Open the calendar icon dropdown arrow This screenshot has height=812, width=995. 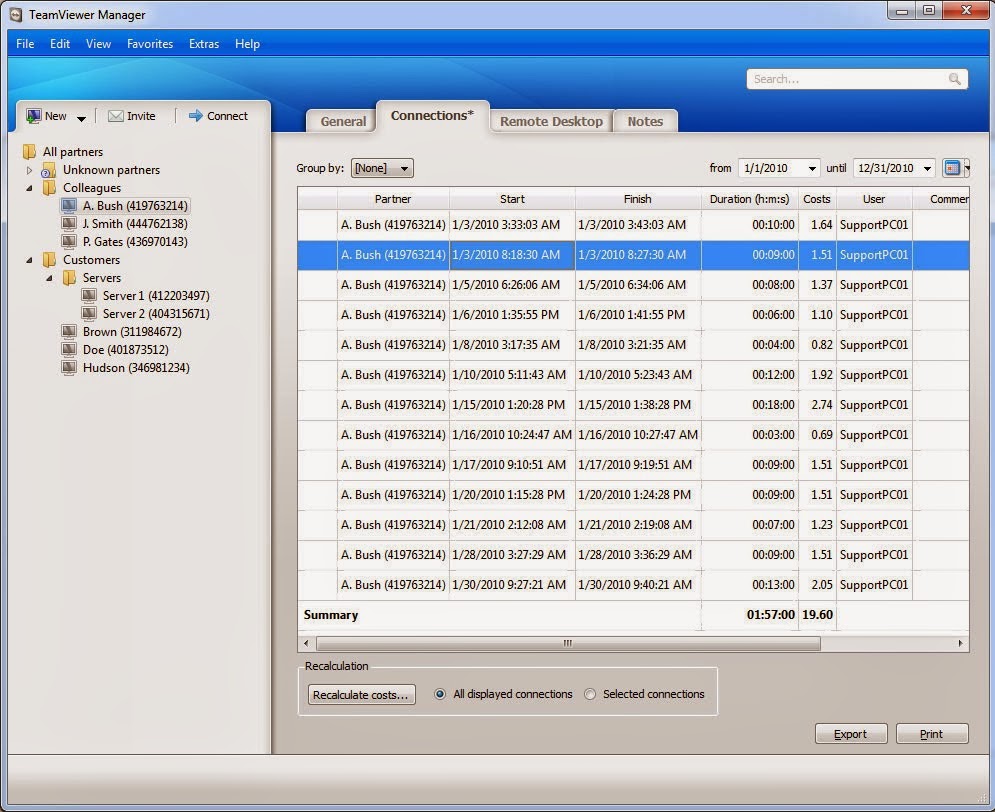tap(967, 167)
